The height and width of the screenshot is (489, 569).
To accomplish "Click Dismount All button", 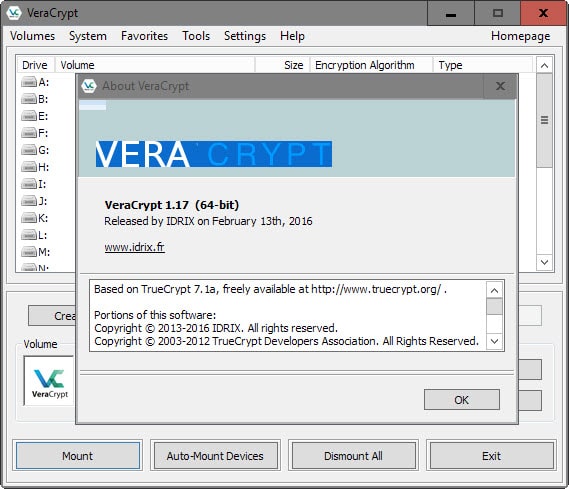I will (353, 456).
